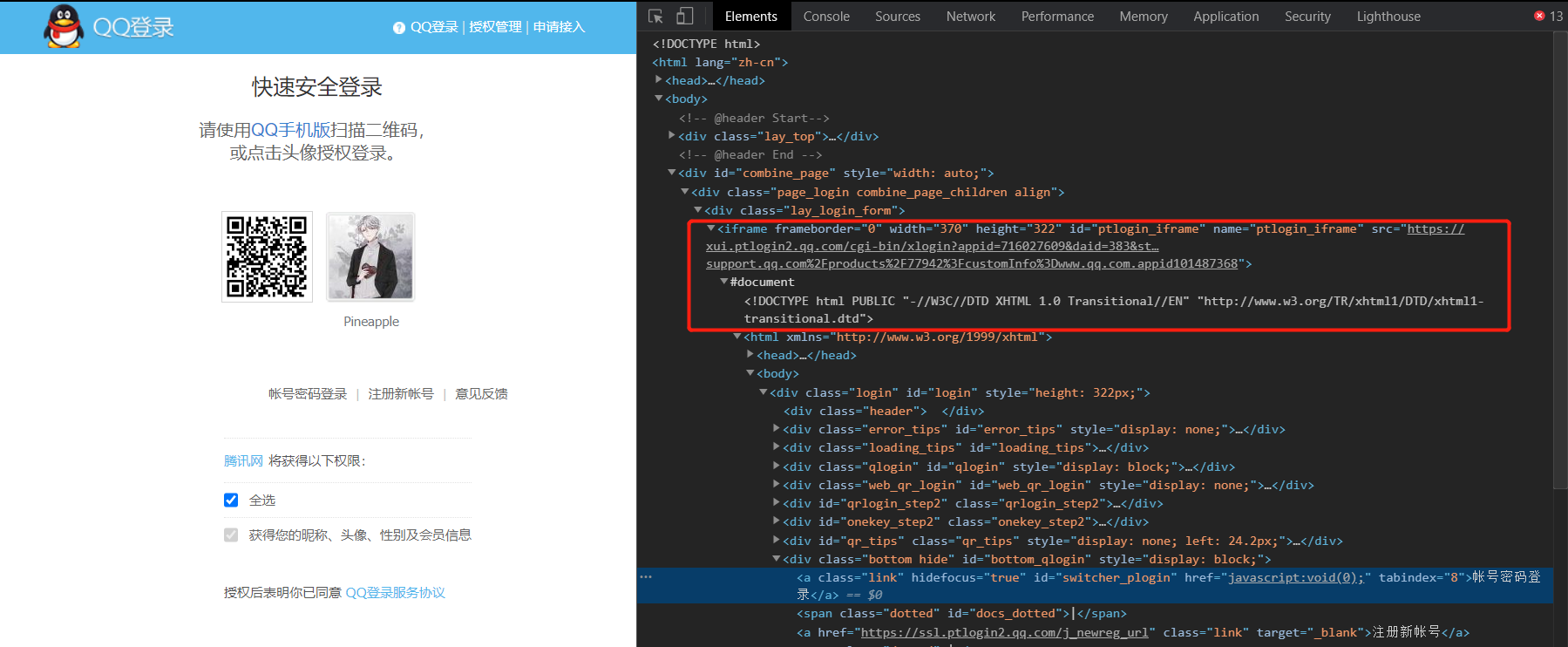Click the 腾讯网 link

coord(243,460)
